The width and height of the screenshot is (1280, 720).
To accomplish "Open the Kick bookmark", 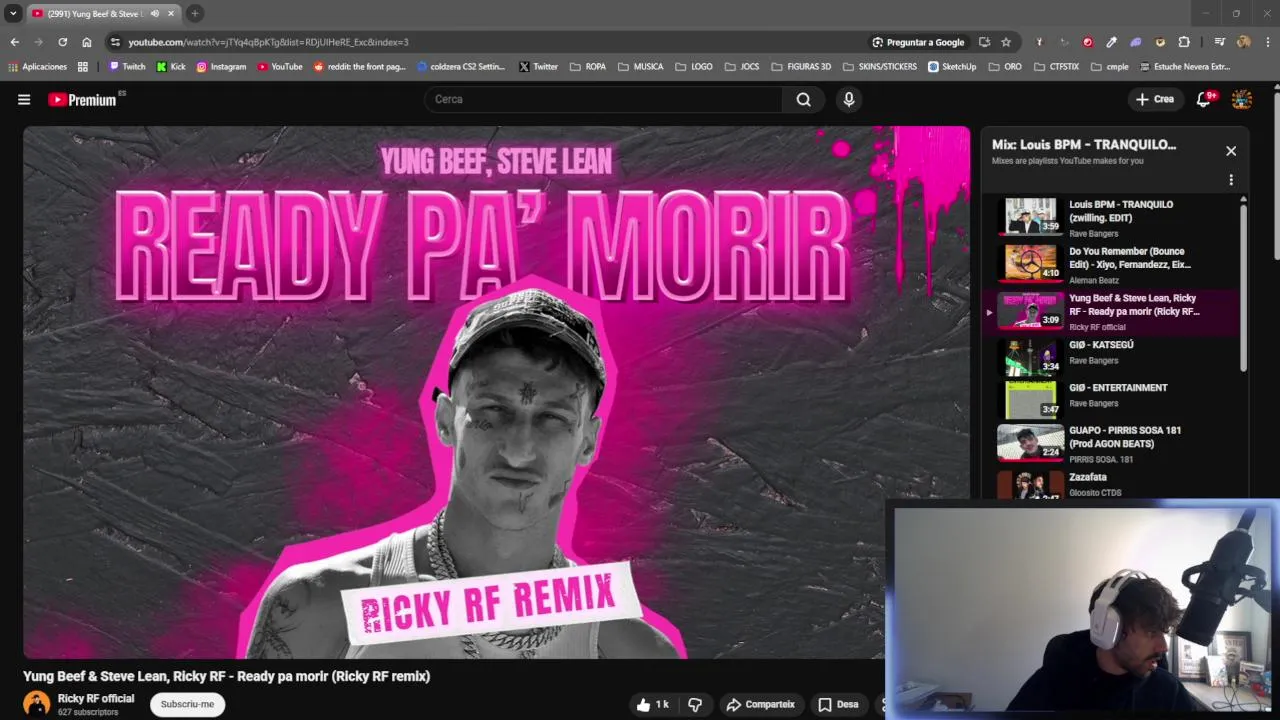I will point(171,67).
